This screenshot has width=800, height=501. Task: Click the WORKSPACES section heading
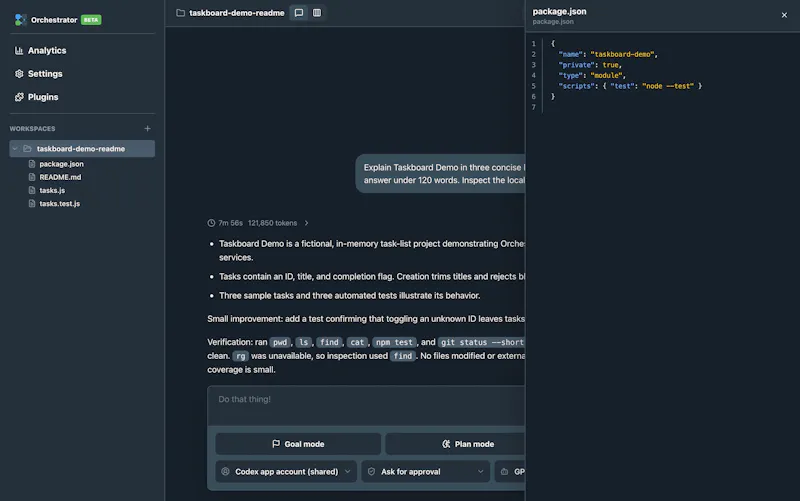click(32, 129)
